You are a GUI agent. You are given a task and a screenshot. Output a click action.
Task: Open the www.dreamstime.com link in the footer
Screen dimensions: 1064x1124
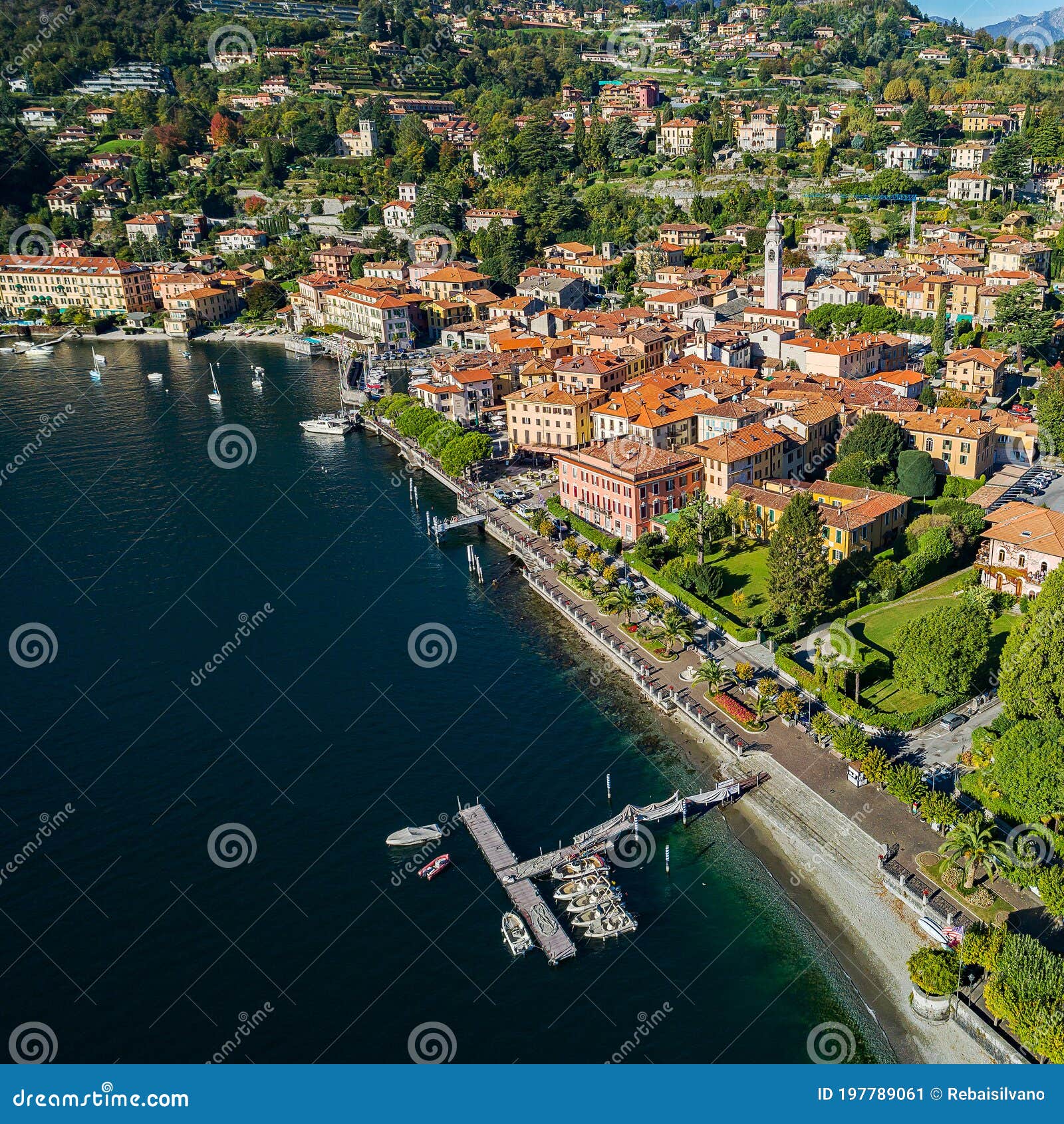tap(100, 1101)
